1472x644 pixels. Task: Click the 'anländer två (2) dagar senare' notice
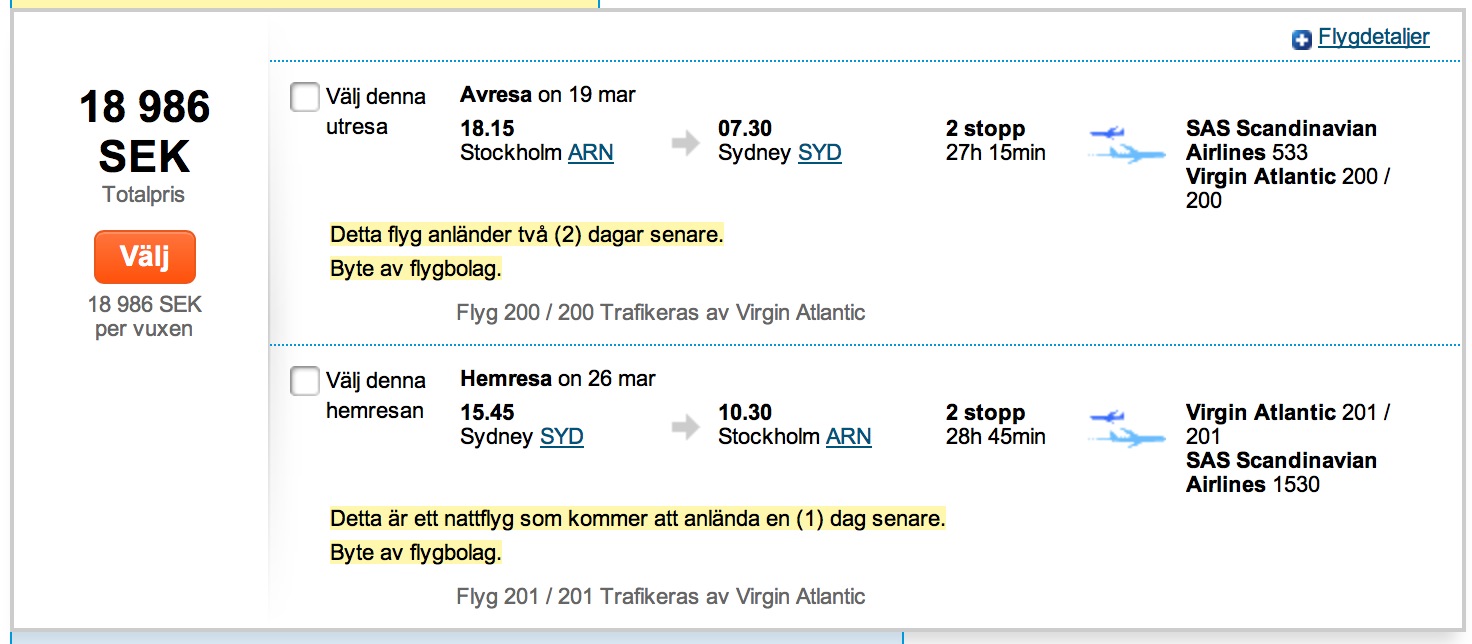526,236
